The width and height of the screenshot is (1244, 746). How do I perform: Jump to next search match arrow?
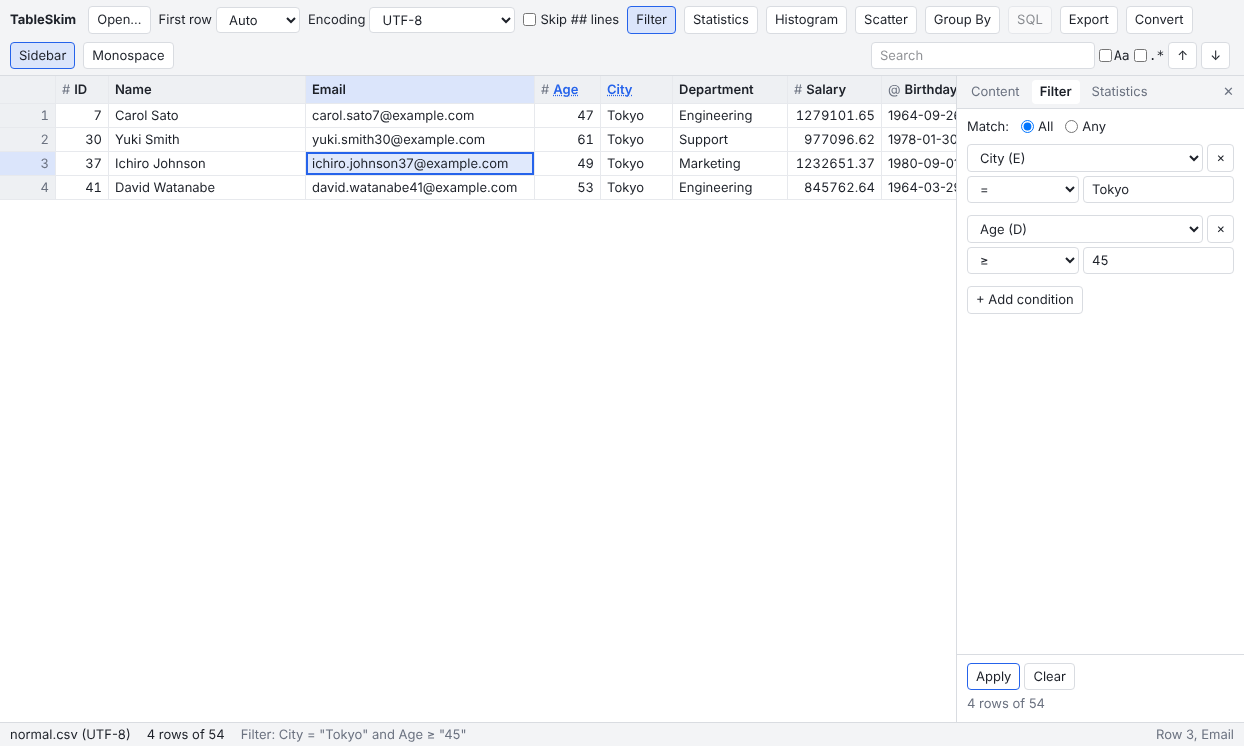1215,56
